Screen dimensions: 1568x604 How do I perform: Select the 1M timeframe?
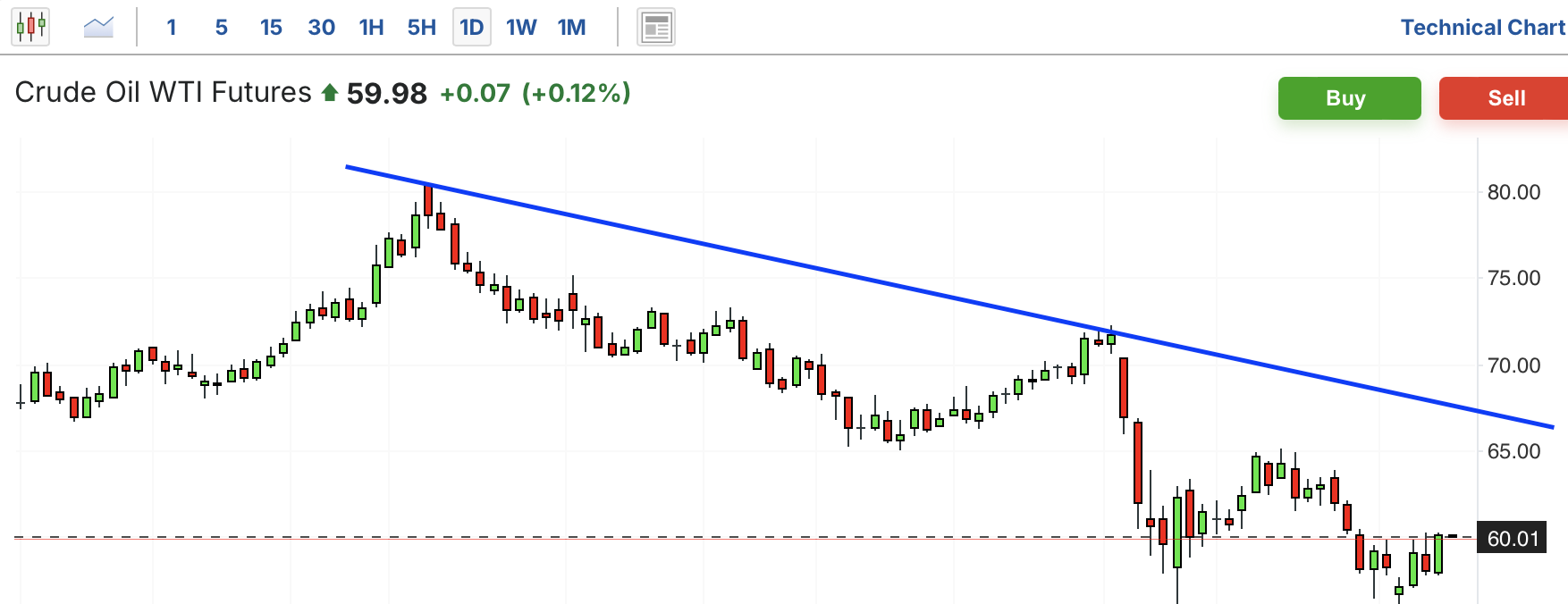(572, 28)
